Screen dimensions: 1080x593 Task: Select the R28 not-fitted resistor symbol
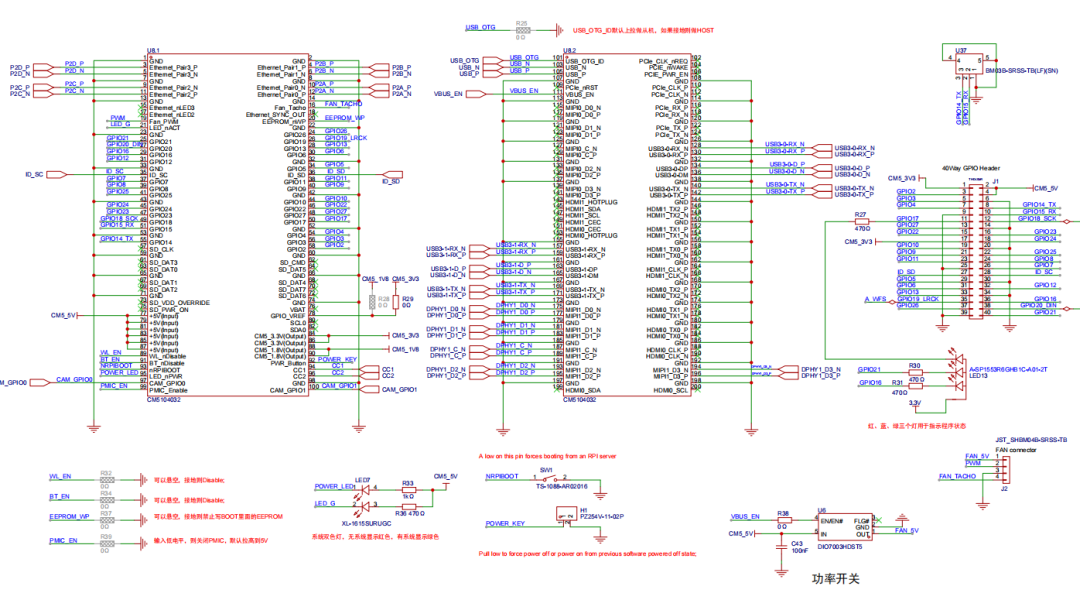372,302
